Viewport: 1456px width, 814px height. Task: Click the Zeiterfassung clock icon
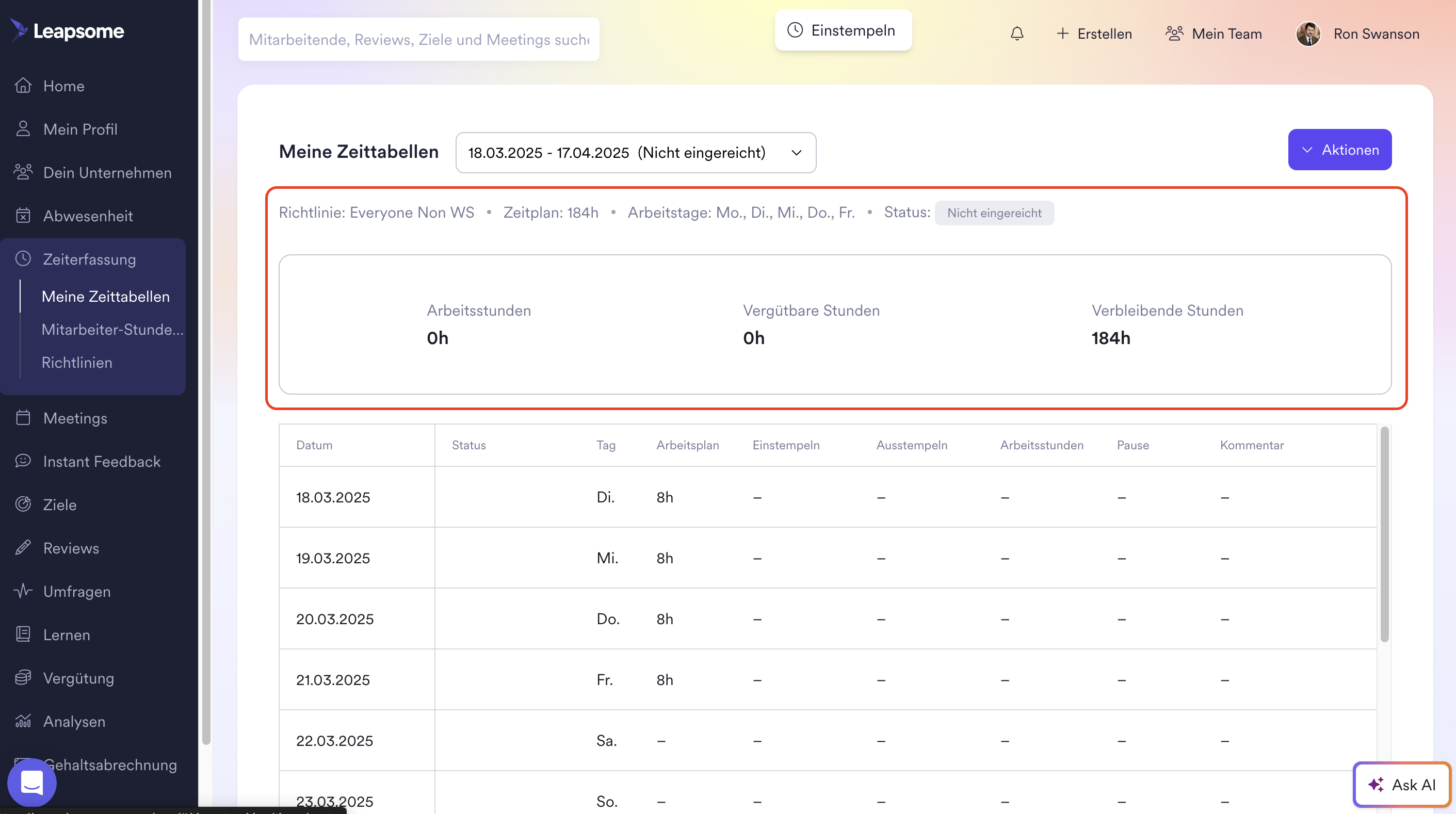[x=23, y=259]
